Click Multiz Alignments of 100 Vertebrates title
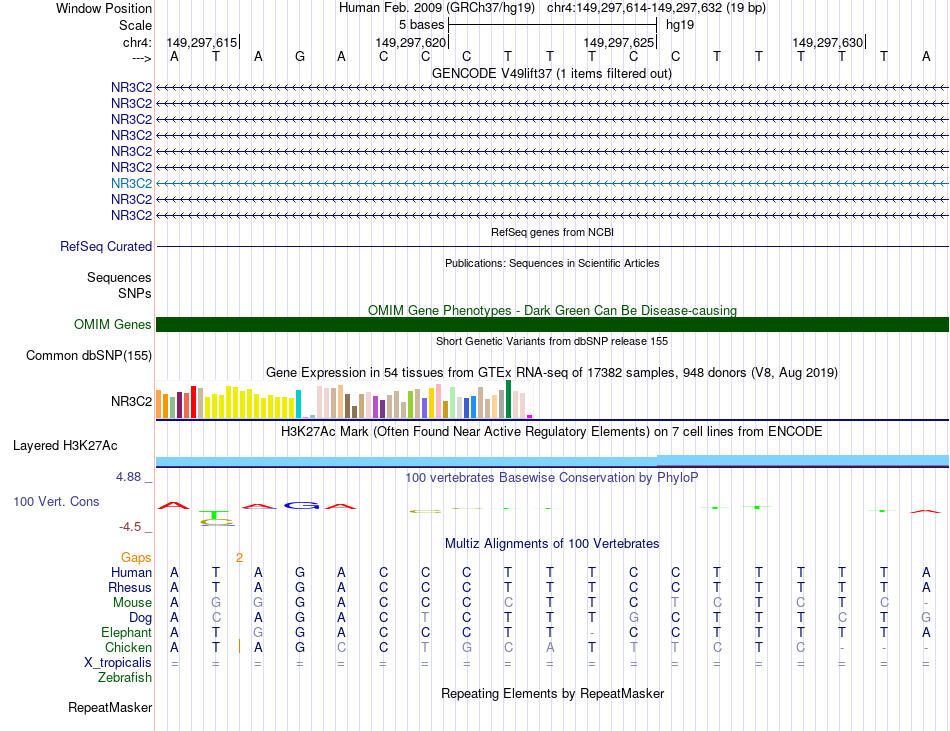Screen dimensions: 950x731 click(552, 543)
